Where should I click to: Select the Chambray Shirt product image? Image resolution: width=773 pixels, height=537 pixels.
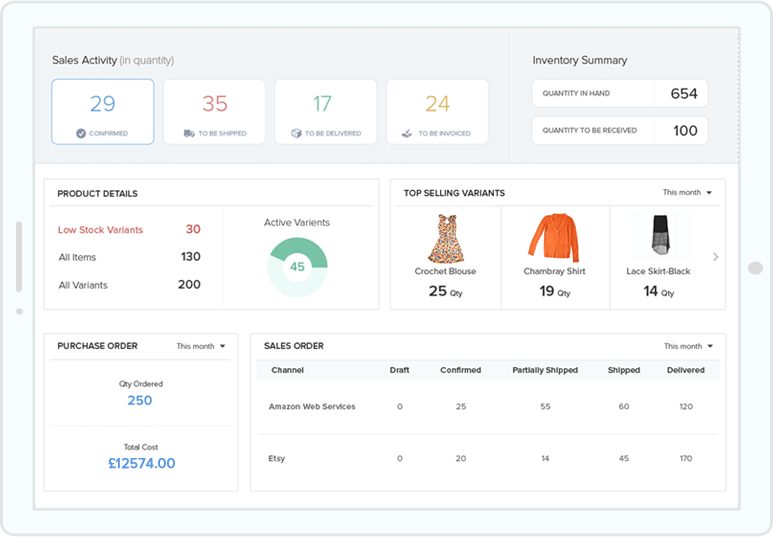click(554, 238)
